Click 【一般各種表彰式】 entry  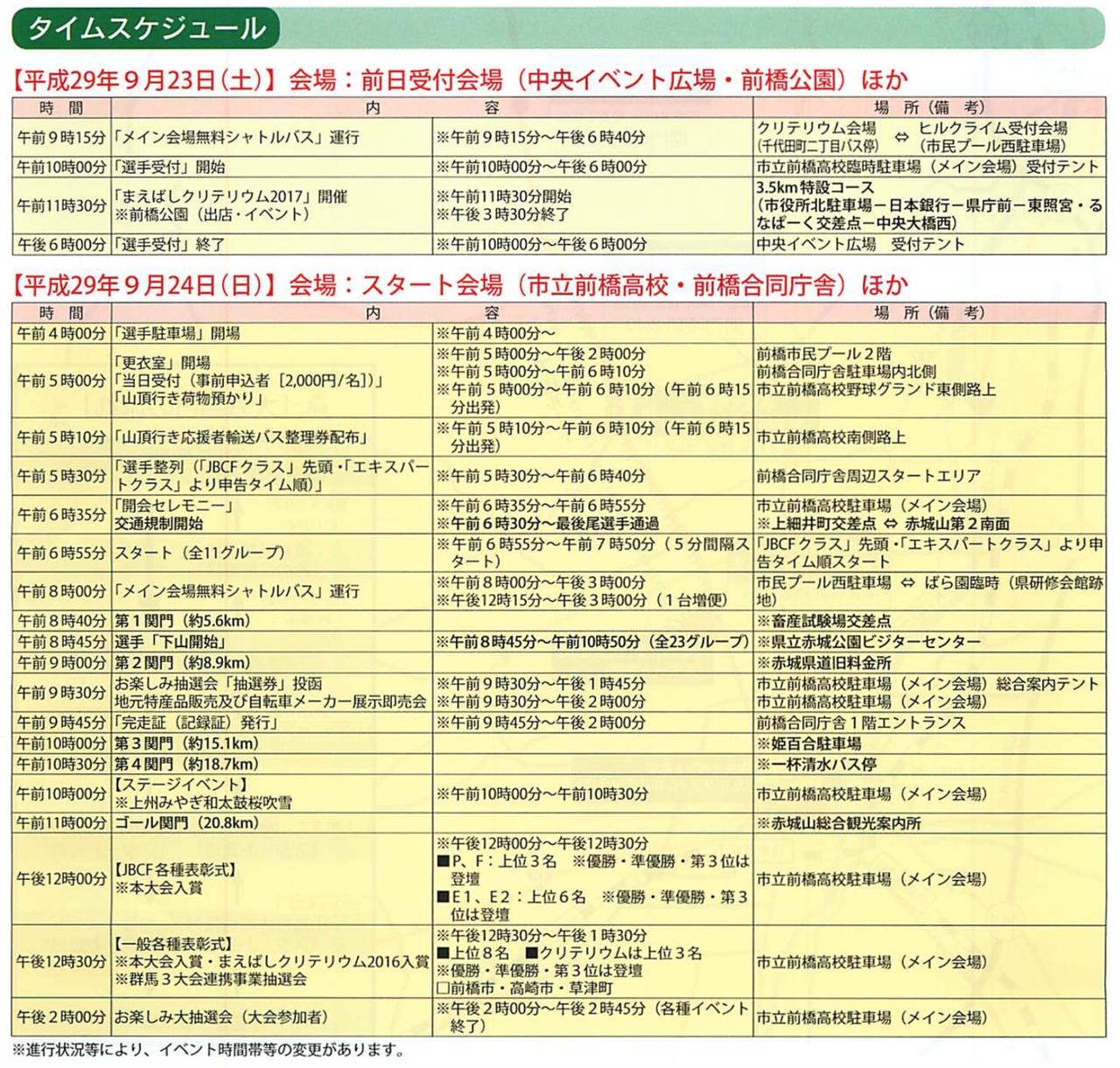(174, 945)
